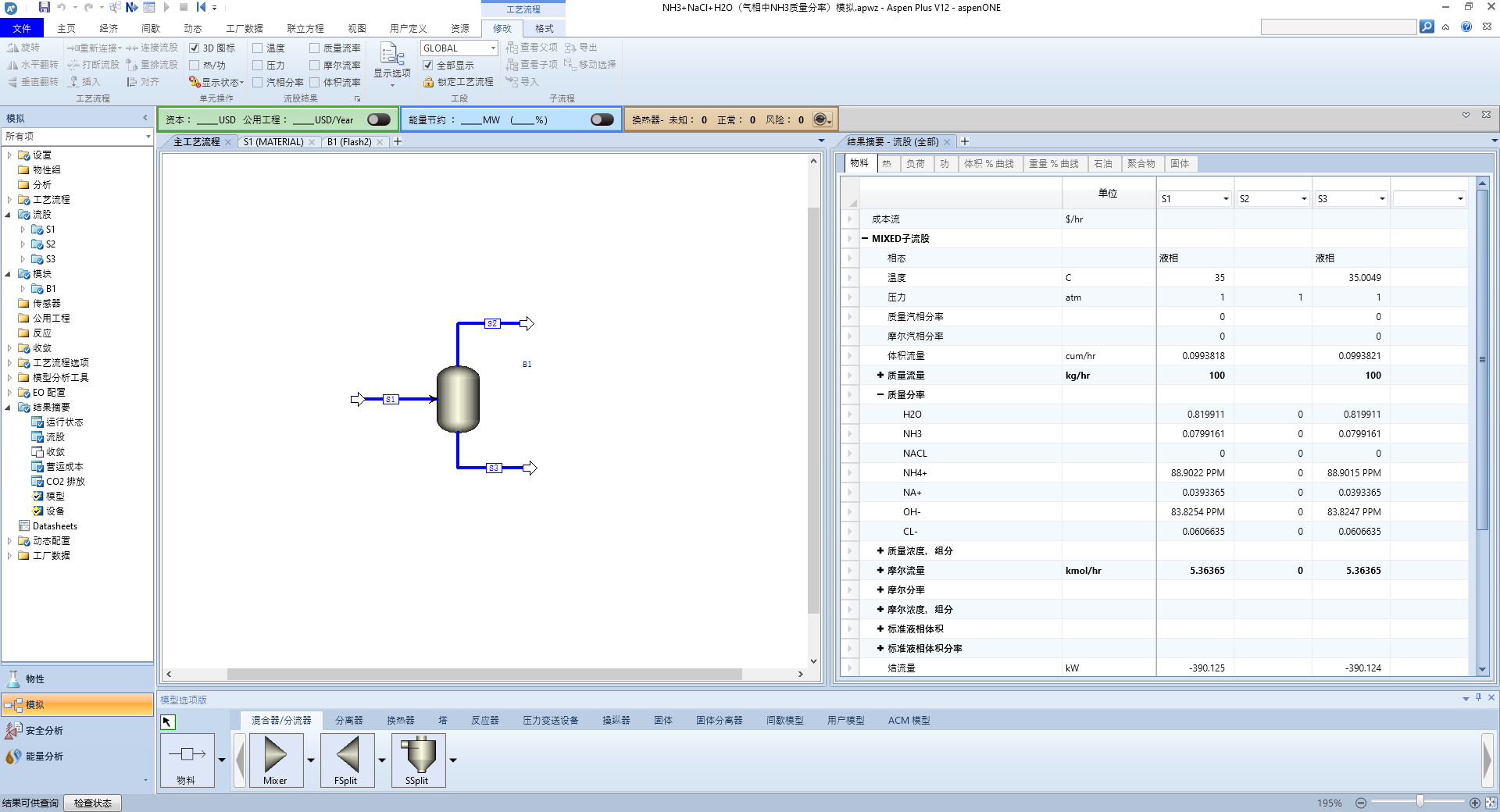Click the pointer select-mode arrow icon
This screenshot has height=812, width=1500.
tap(168, 721)
